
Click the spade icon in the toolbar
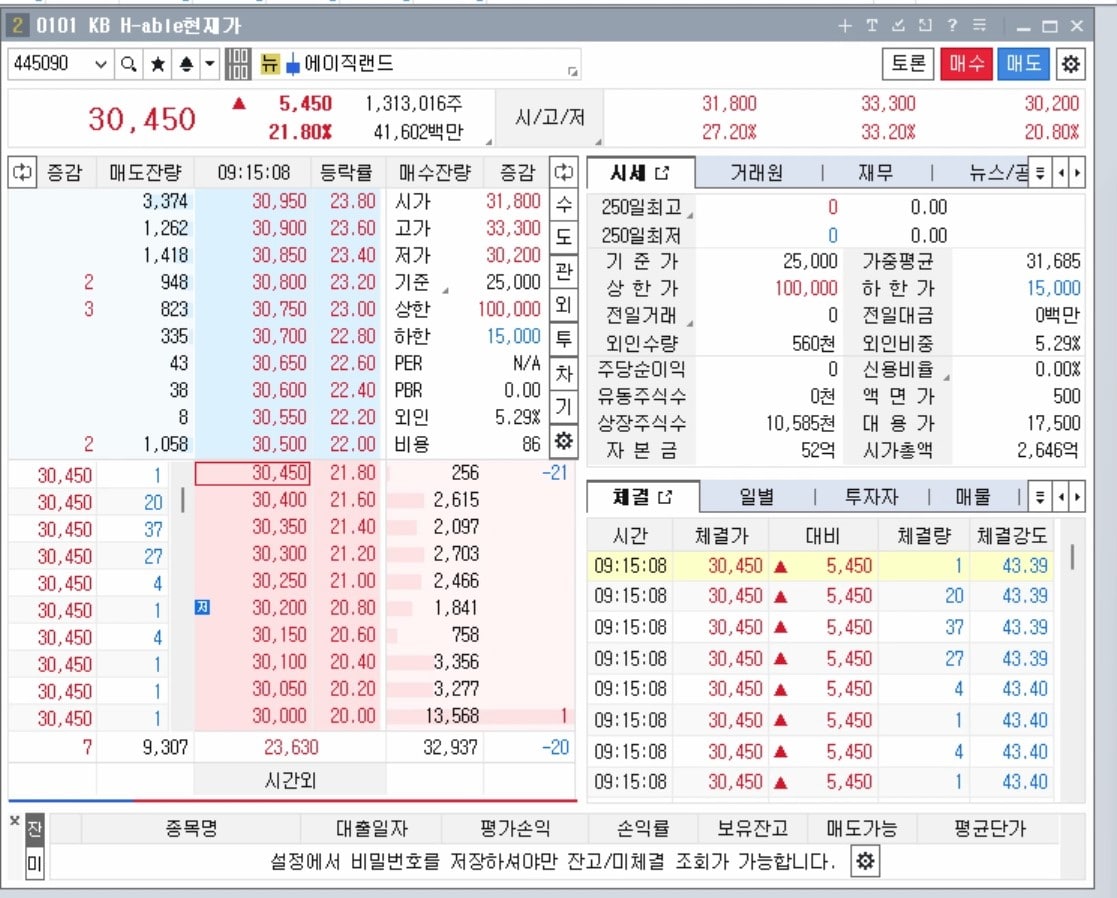[x=186, y=64]
